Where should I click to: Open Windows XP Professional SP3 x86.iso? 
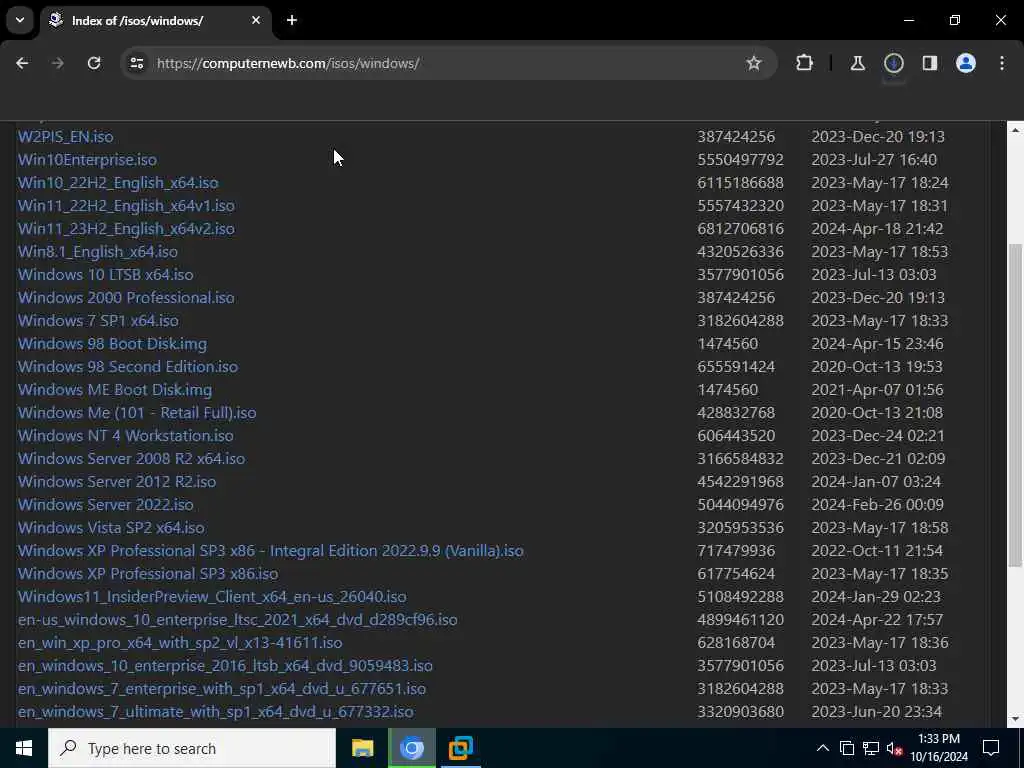(148, 573)
